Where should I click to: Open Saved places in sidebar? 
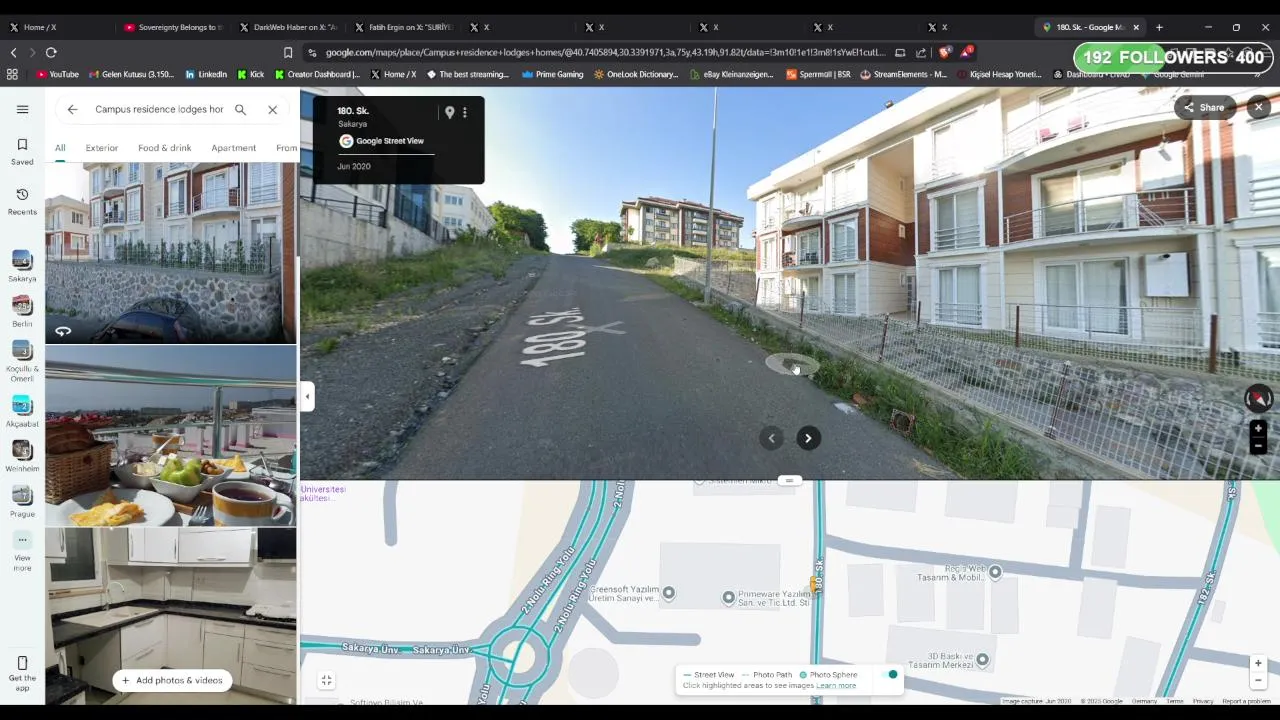22,151
